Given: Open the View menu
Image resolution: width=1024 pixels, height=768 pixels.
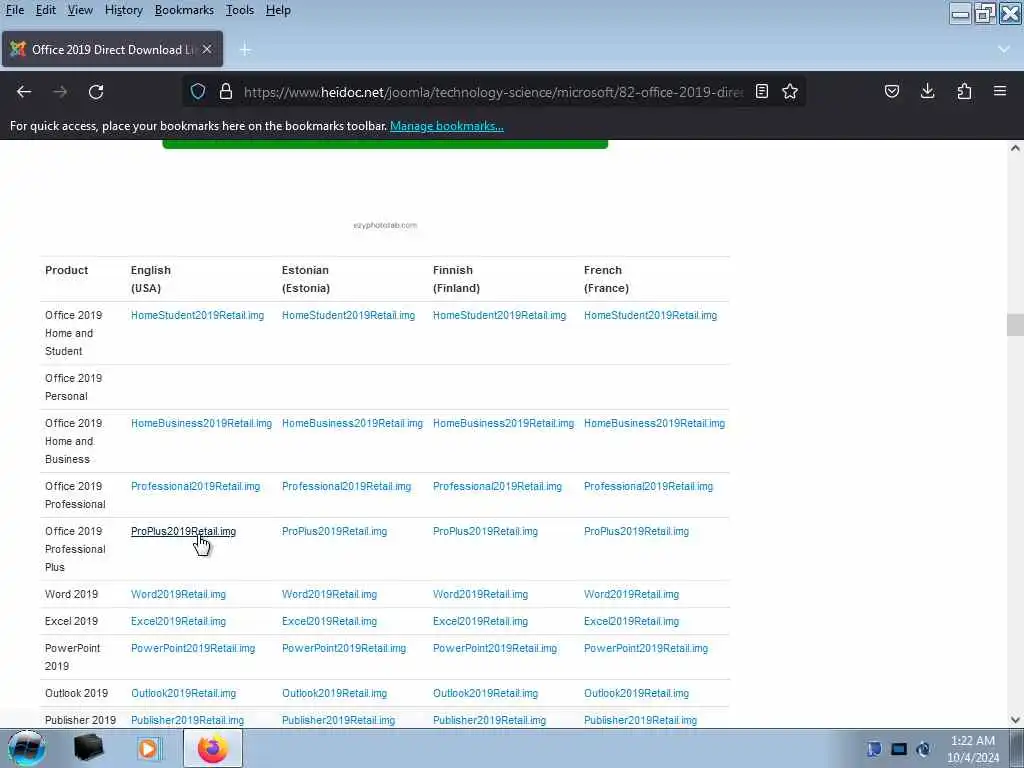Looking at the screenshot, I should click(80, 10).
